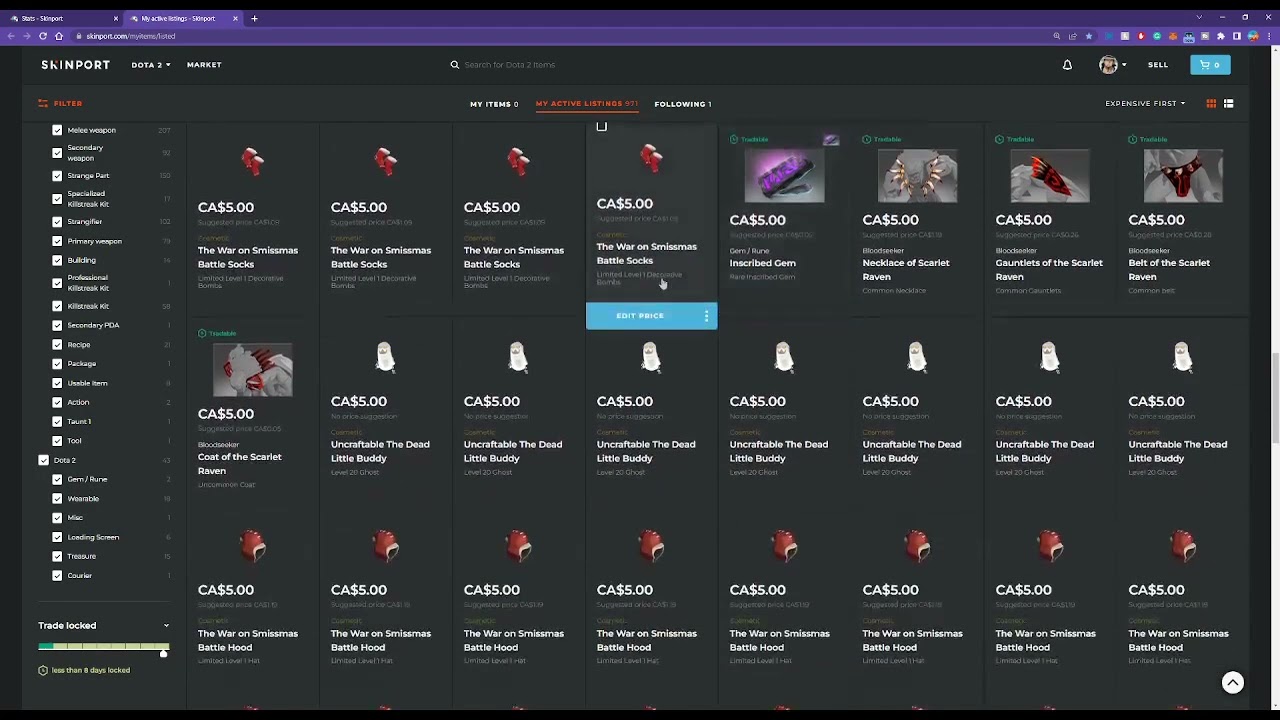Reload the page in browser
The width and height of the screenshot is (1280, 720).
click(43, 36)
